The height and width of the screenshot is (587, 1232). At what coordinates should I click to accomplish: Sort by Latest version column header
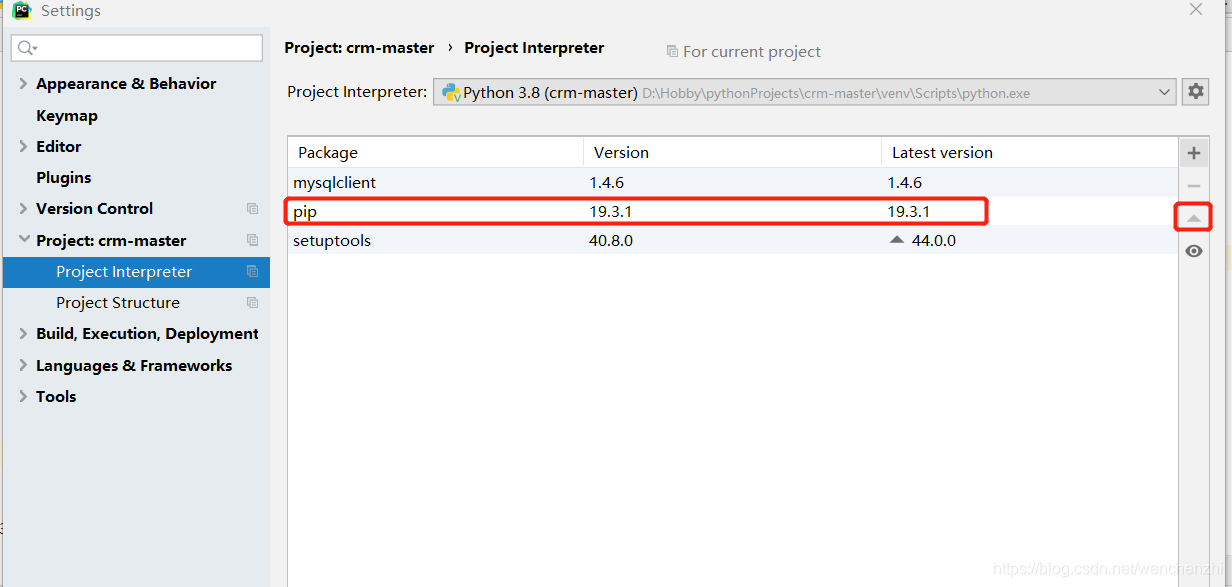(1030, 153)
